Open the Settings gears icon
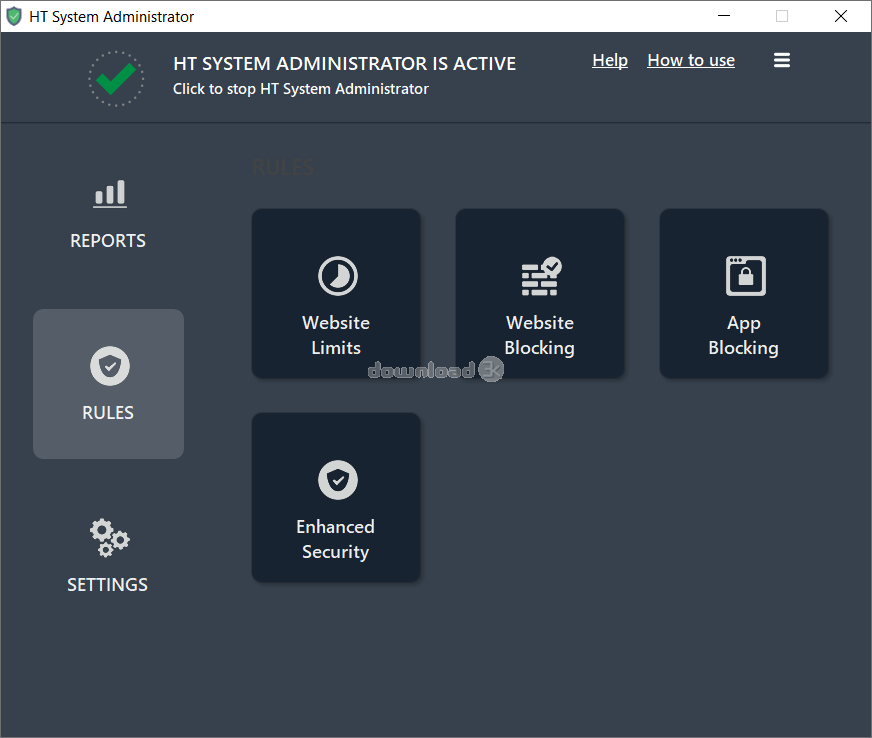Image resolution: width=872 pixels, height=738 pixels. click(x=110, y=538)
